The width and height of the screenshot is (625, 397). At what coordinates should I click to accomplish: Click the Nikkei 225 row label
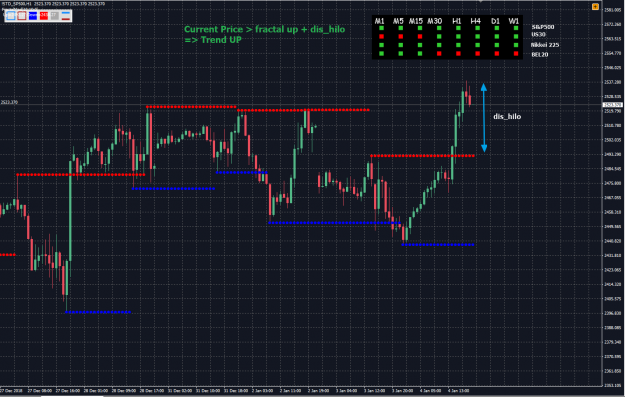pyautogui.click(x=545, y=45)
